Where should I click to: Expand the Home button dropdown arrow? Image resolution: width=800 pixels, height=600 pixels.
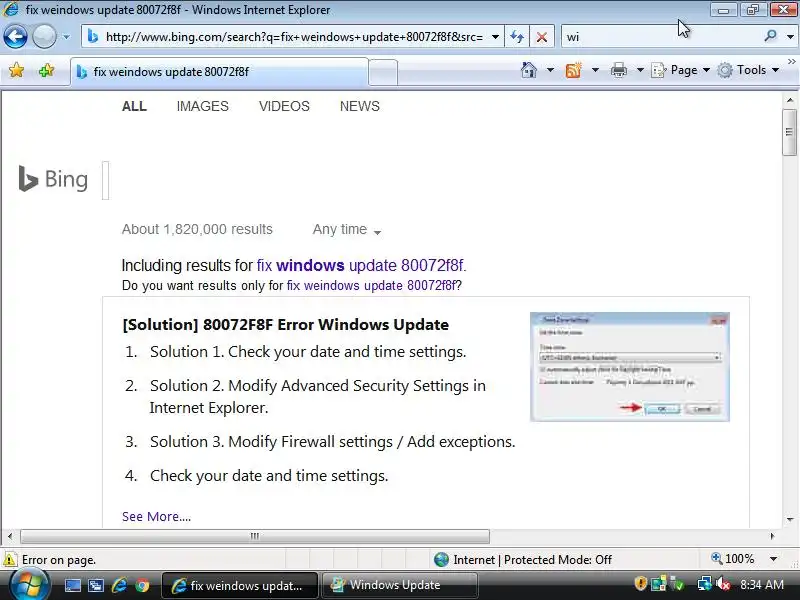click(550, 70)
